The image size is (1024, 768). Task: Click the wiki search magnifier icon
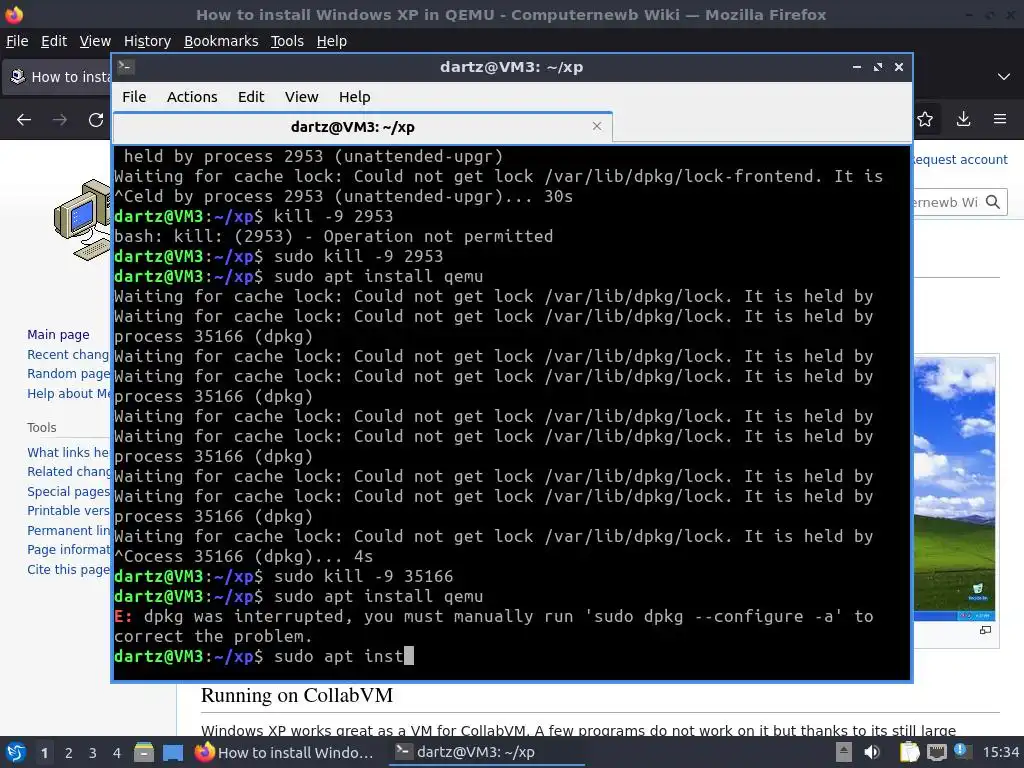pos(993,202)
